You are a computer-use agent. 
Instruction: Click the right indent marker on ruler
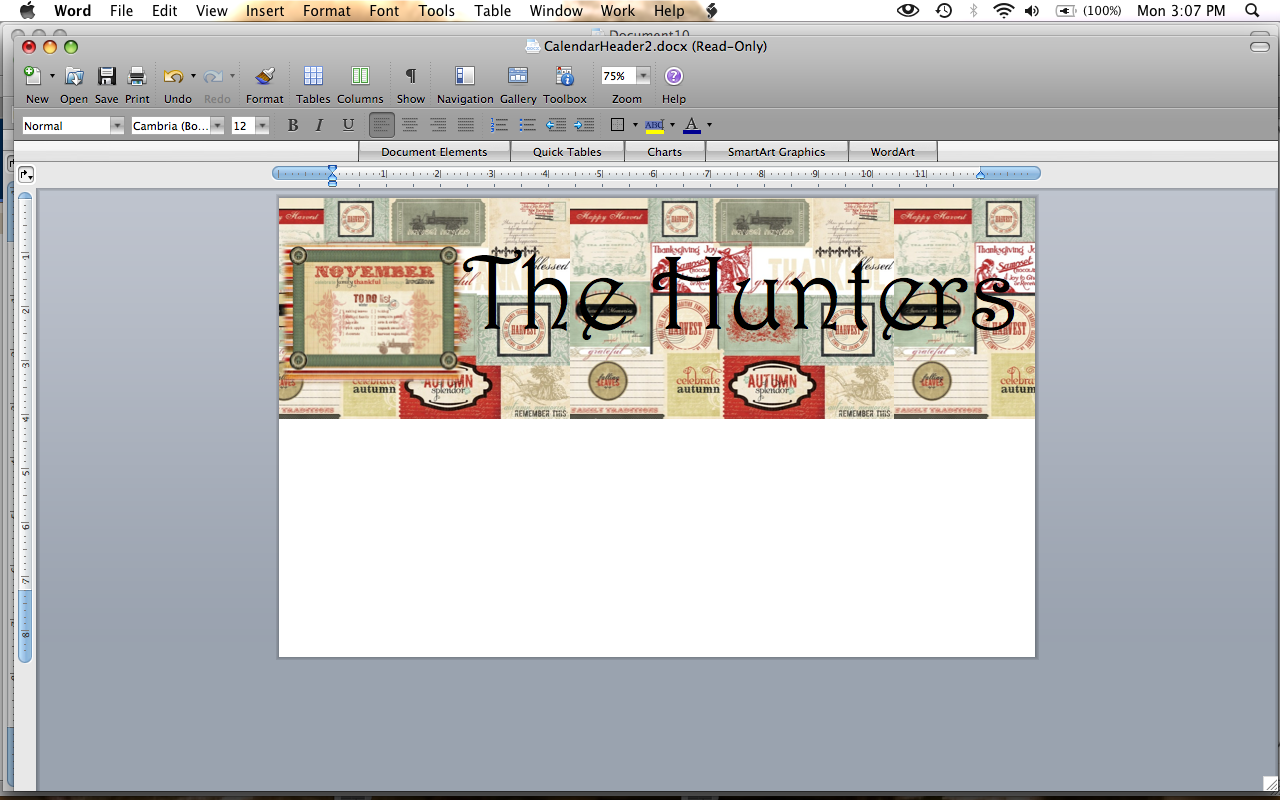coord(980,174)
